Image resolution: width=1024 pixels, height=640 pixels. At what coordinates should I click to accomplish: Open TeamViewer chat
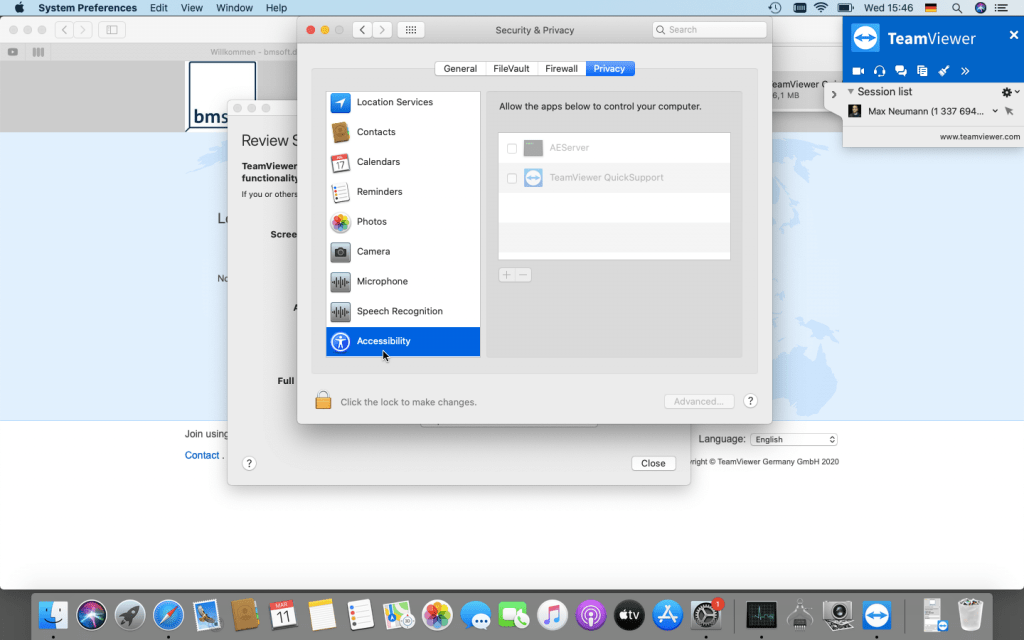(x=901, y=71)
